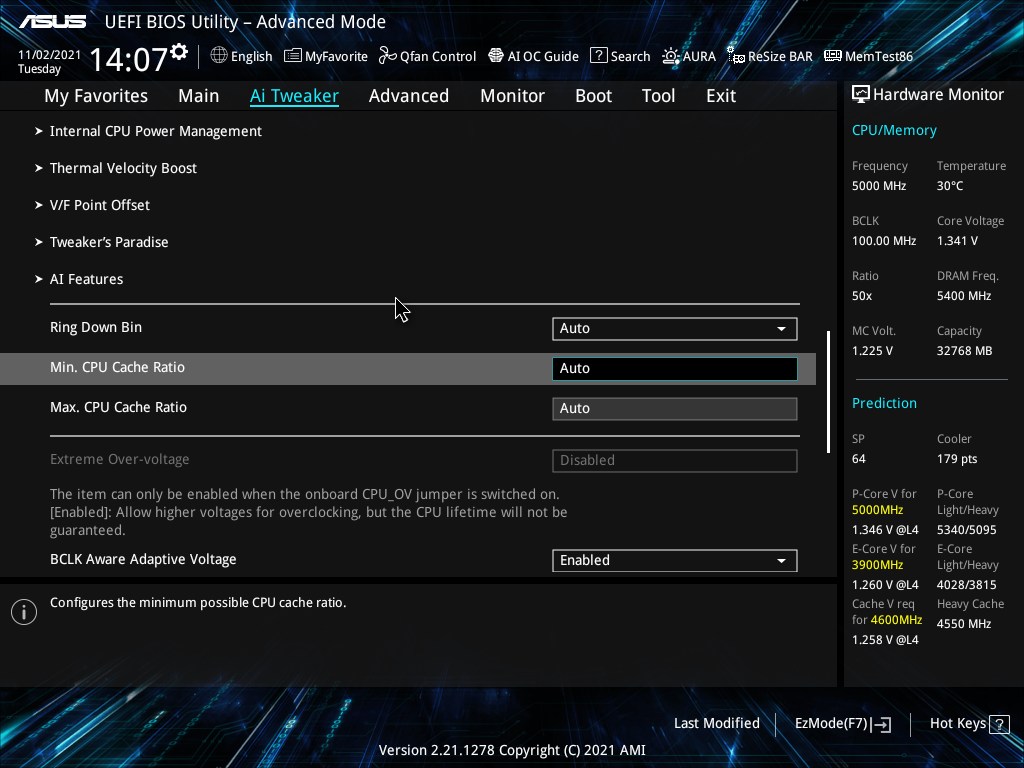Launch the AI OC Guide icon
The image size is (1024, 768).
[x=496, y=56]
